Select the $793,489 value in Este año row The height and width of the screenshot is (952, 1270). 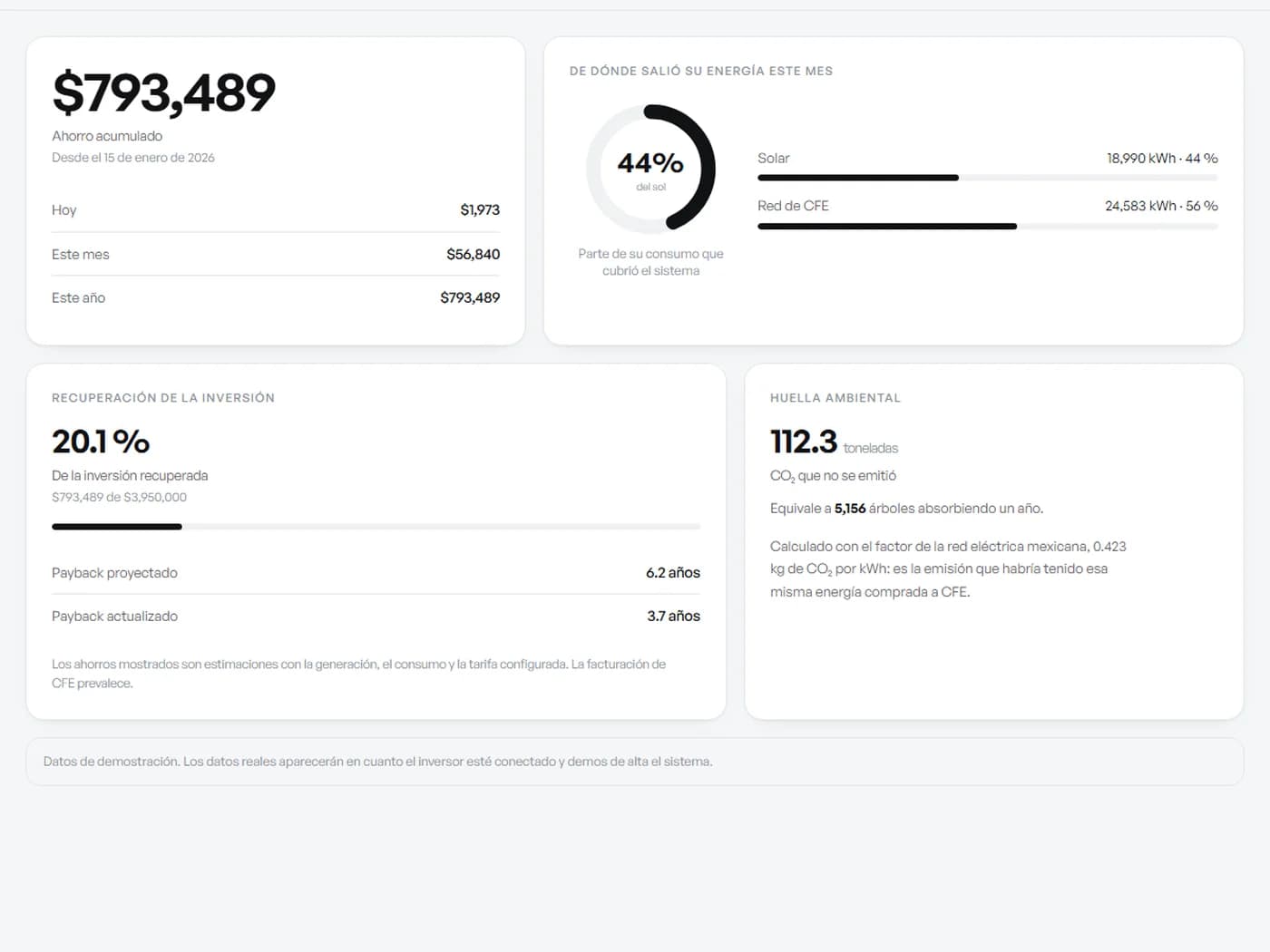[x=470, y=298]
